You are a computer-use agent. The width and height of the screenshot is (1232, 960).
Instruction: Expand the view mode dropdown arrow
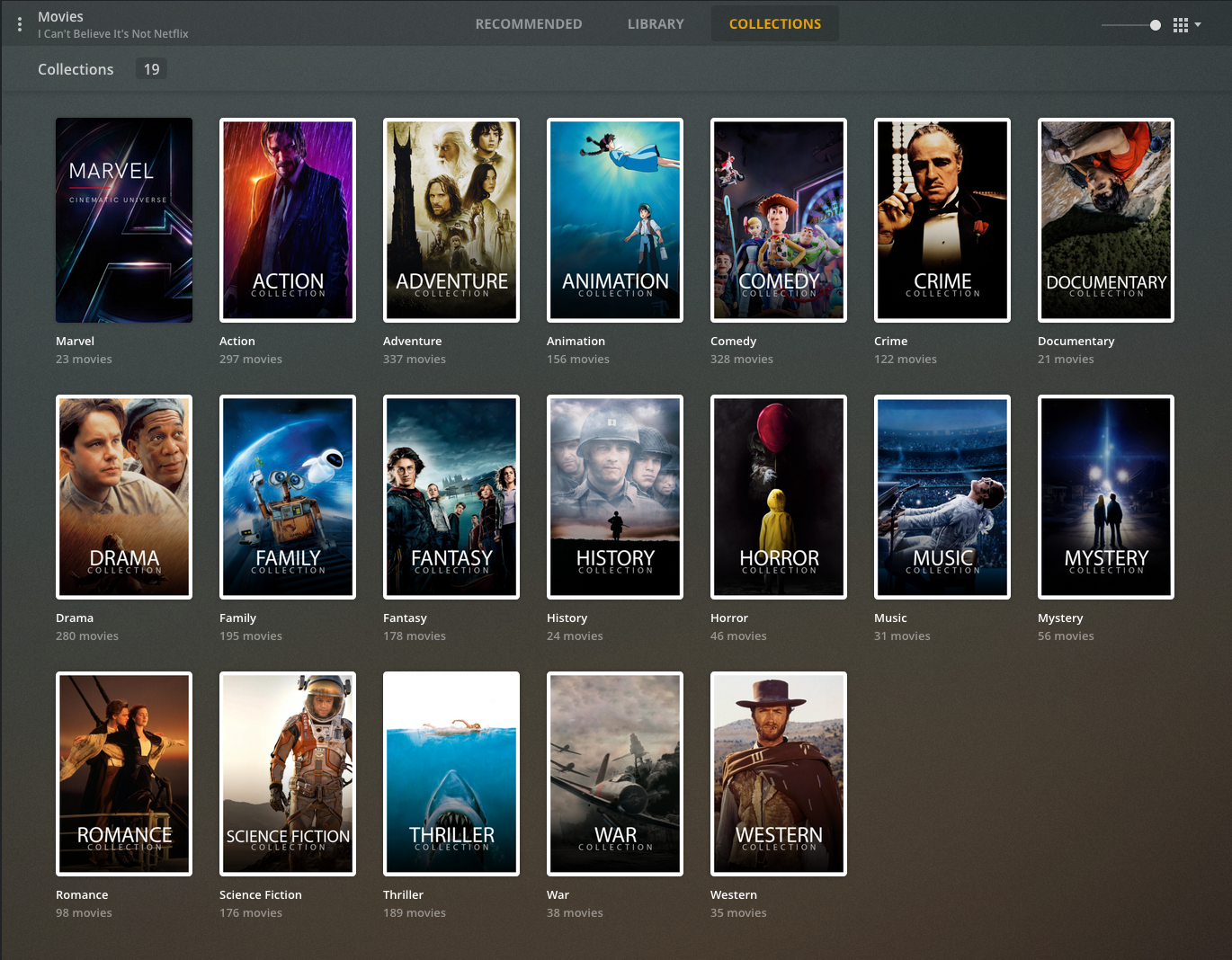[1198, 25]
